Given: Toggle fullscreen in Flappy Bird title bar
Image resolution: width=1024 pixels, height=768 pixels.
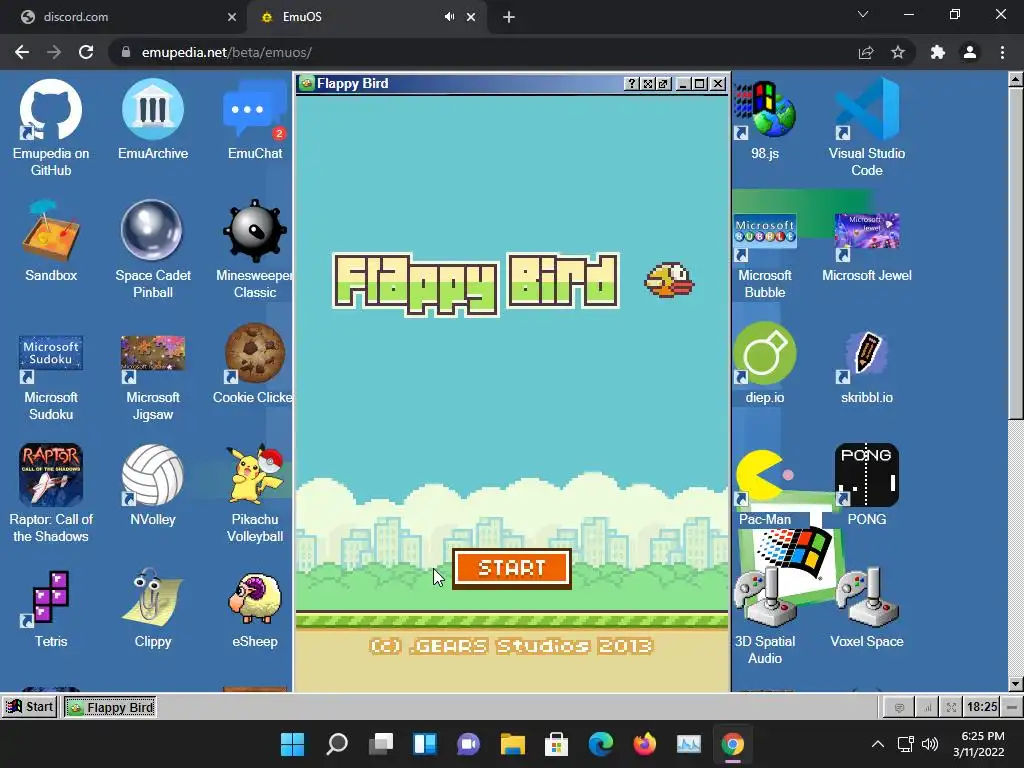Looking at the screenshot, I should (647, 84).
